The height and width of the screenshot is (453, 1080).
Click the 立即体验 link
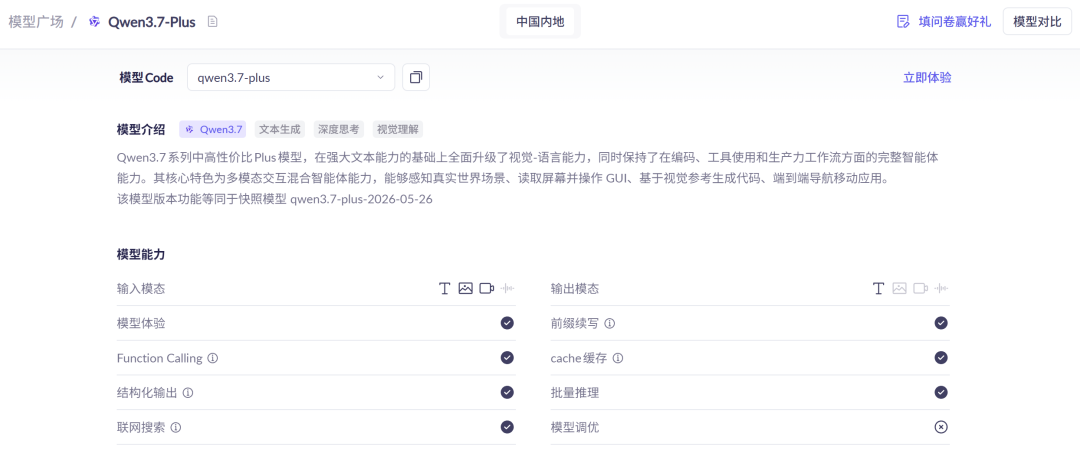(927, 78)
